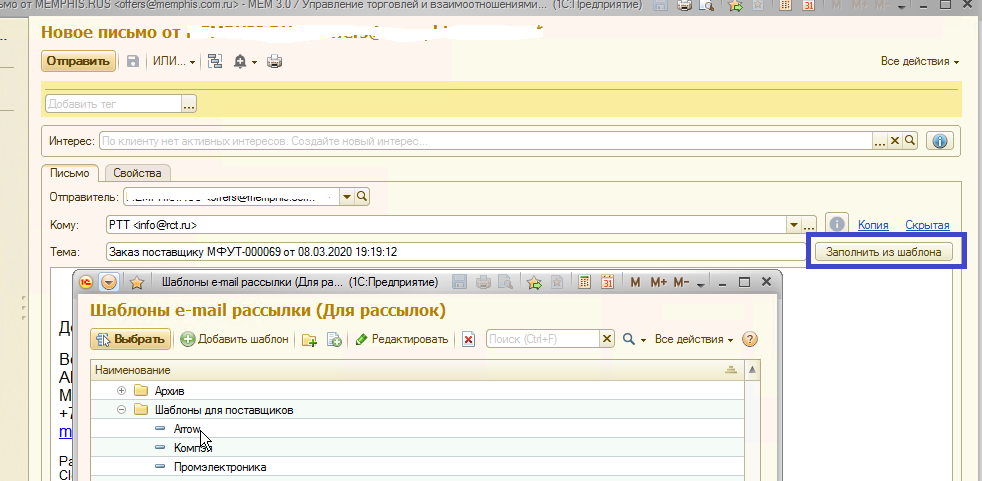Image resolution: width=982 pixels, height=481 pixels.
Task: Click the new folder icon in templates toolbar
Action: (x=310, y=340)
